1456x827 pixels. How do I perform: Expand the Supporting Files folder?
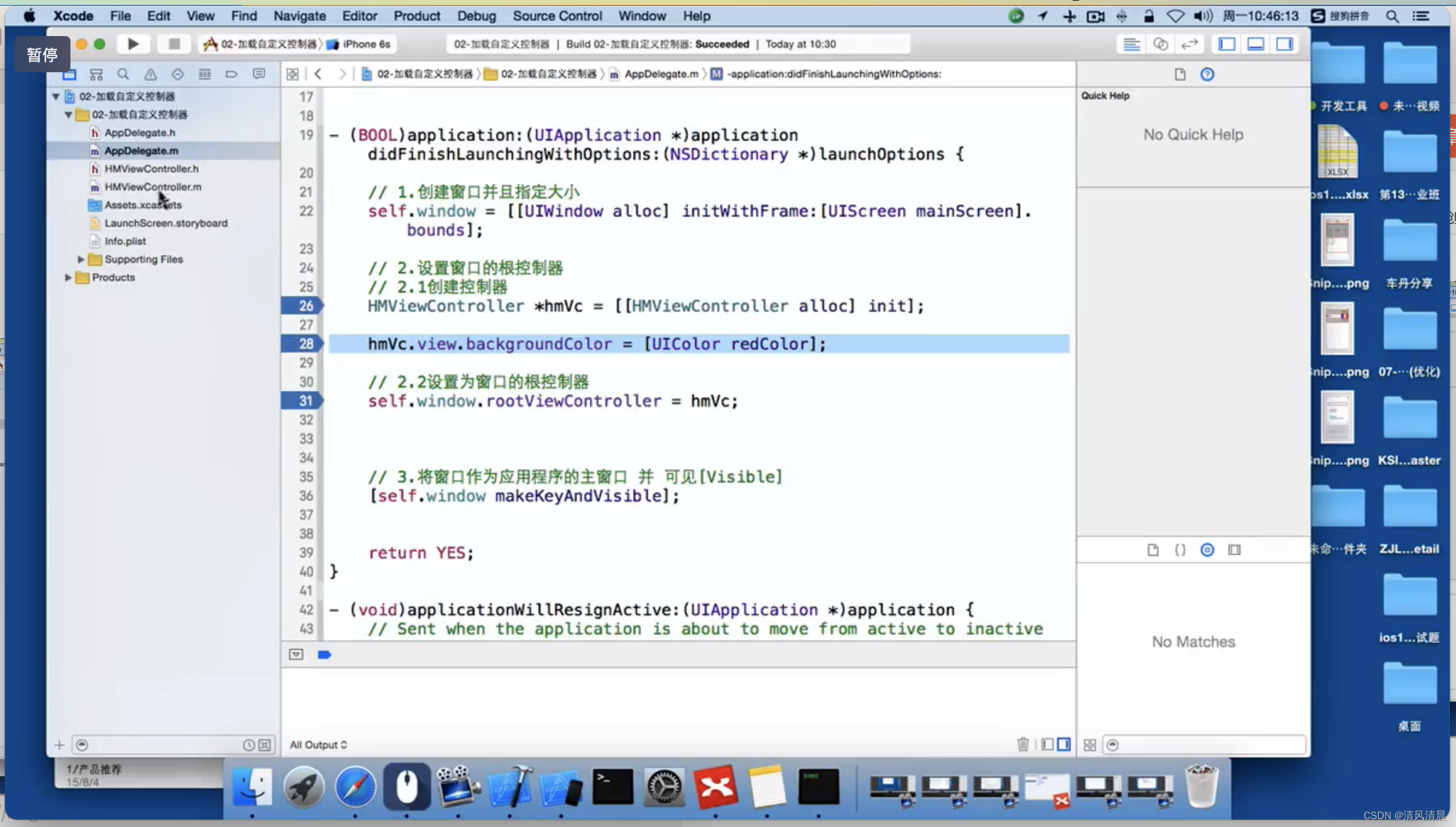pyautogui.click(x=80, y=259)
